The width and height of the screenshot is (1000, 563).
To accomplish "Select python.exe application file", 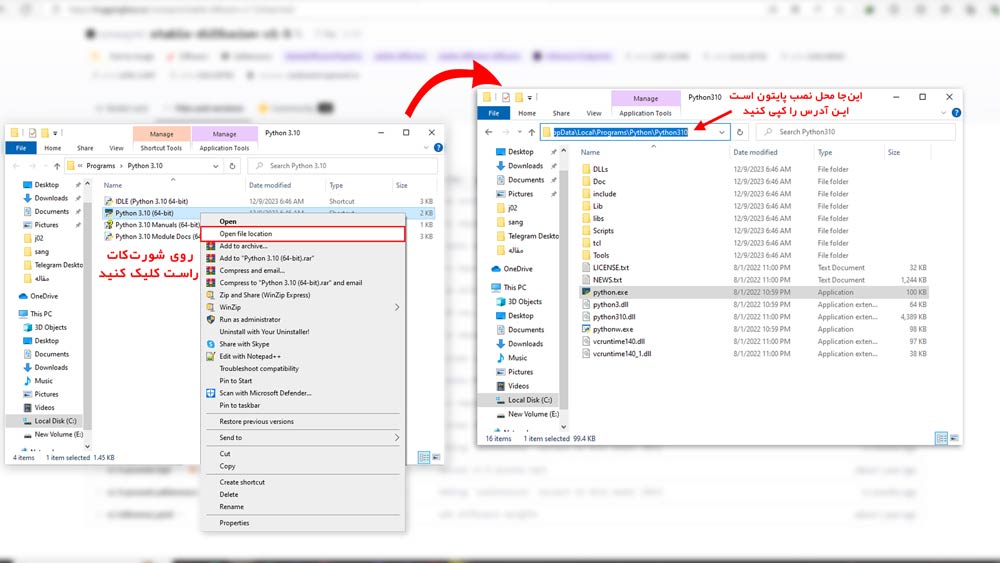I will click(x=754, y=292).
